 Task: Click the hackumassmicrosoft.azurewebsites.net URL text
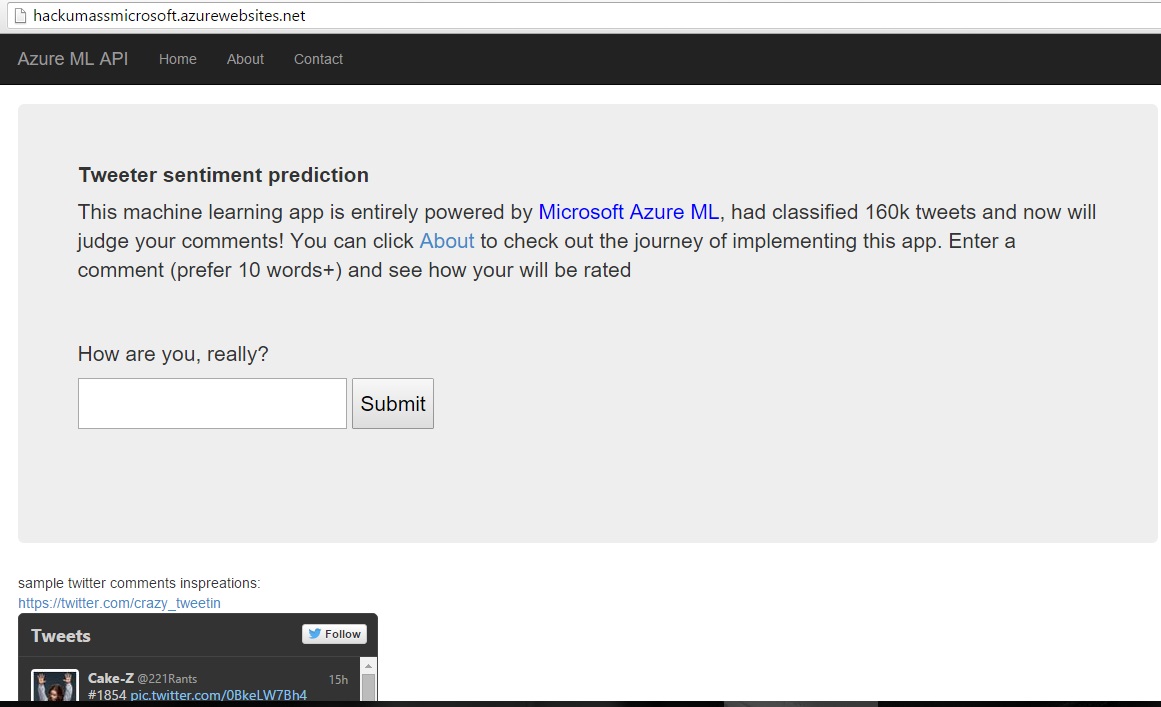pyautogui.click(x=169, y=16)
